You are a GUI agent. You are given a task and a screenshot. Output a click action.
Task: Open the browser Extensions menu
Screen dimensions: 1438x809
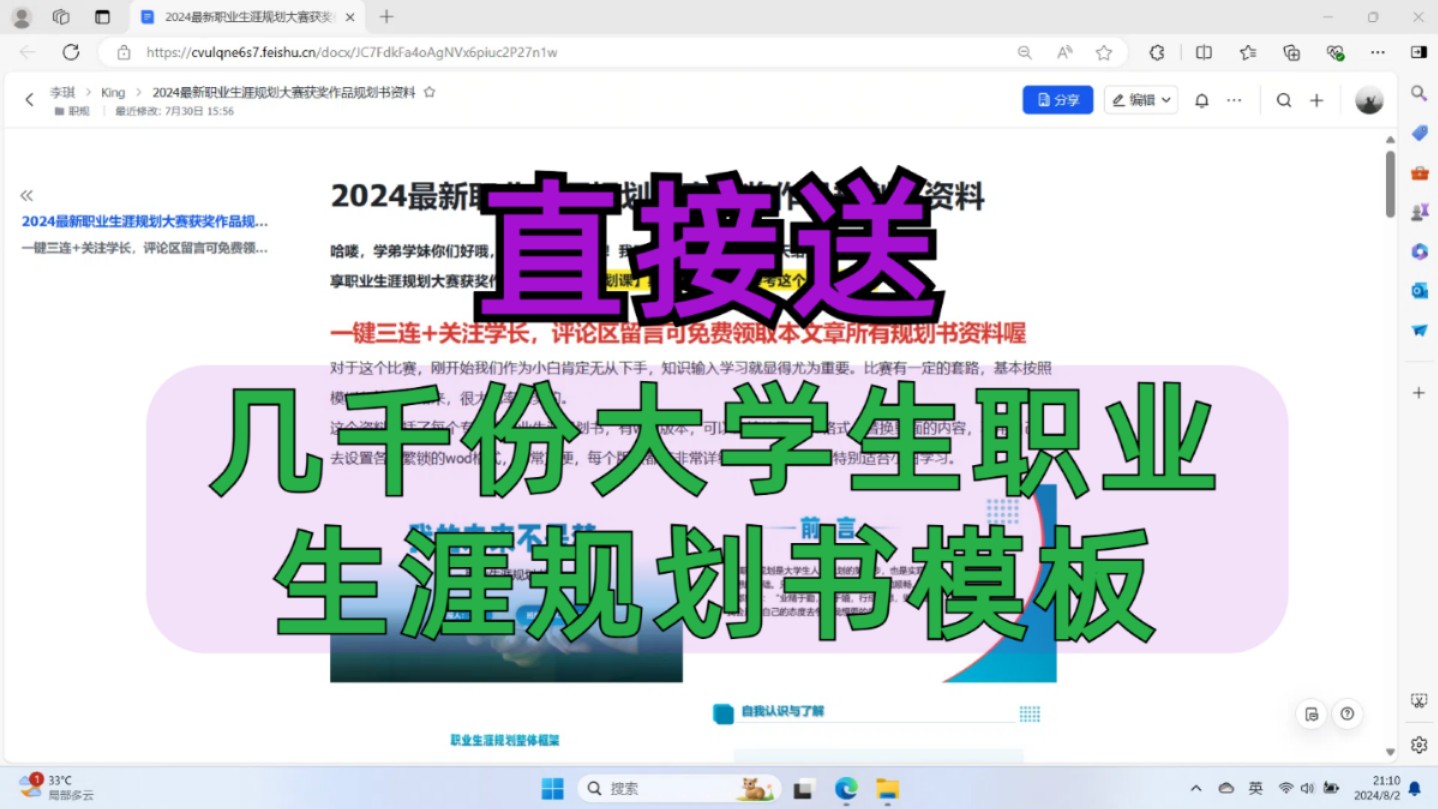coord(1157,52)
